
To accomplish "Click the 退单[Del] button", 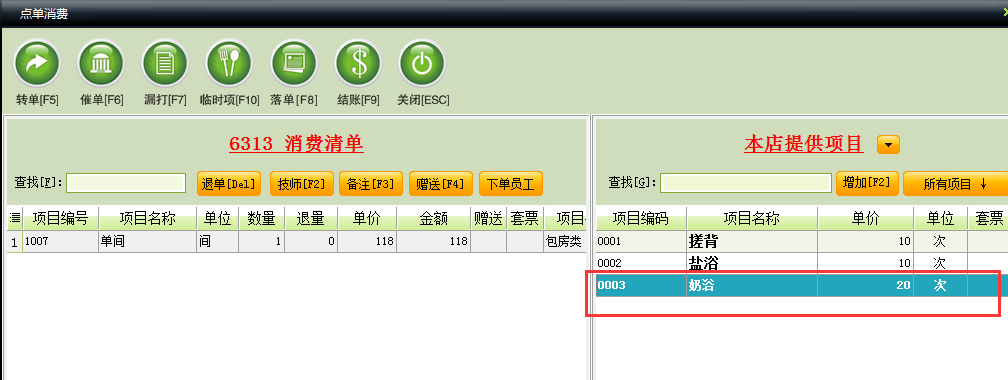I will (x=229, y=184).
